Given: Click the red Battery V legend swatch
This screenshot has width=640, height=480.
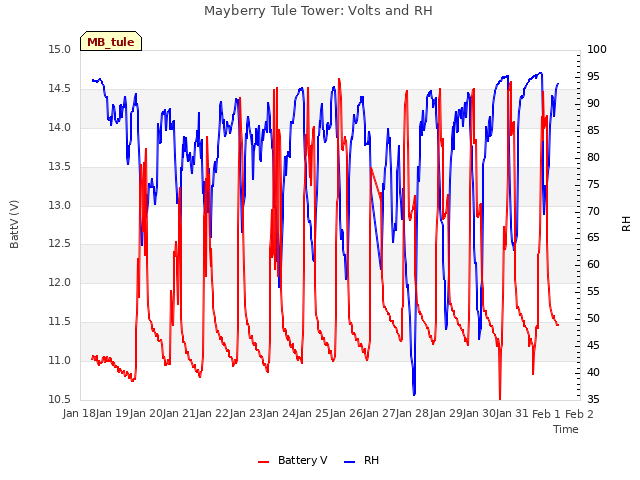Looking at the screenshot, I should 264,461.
